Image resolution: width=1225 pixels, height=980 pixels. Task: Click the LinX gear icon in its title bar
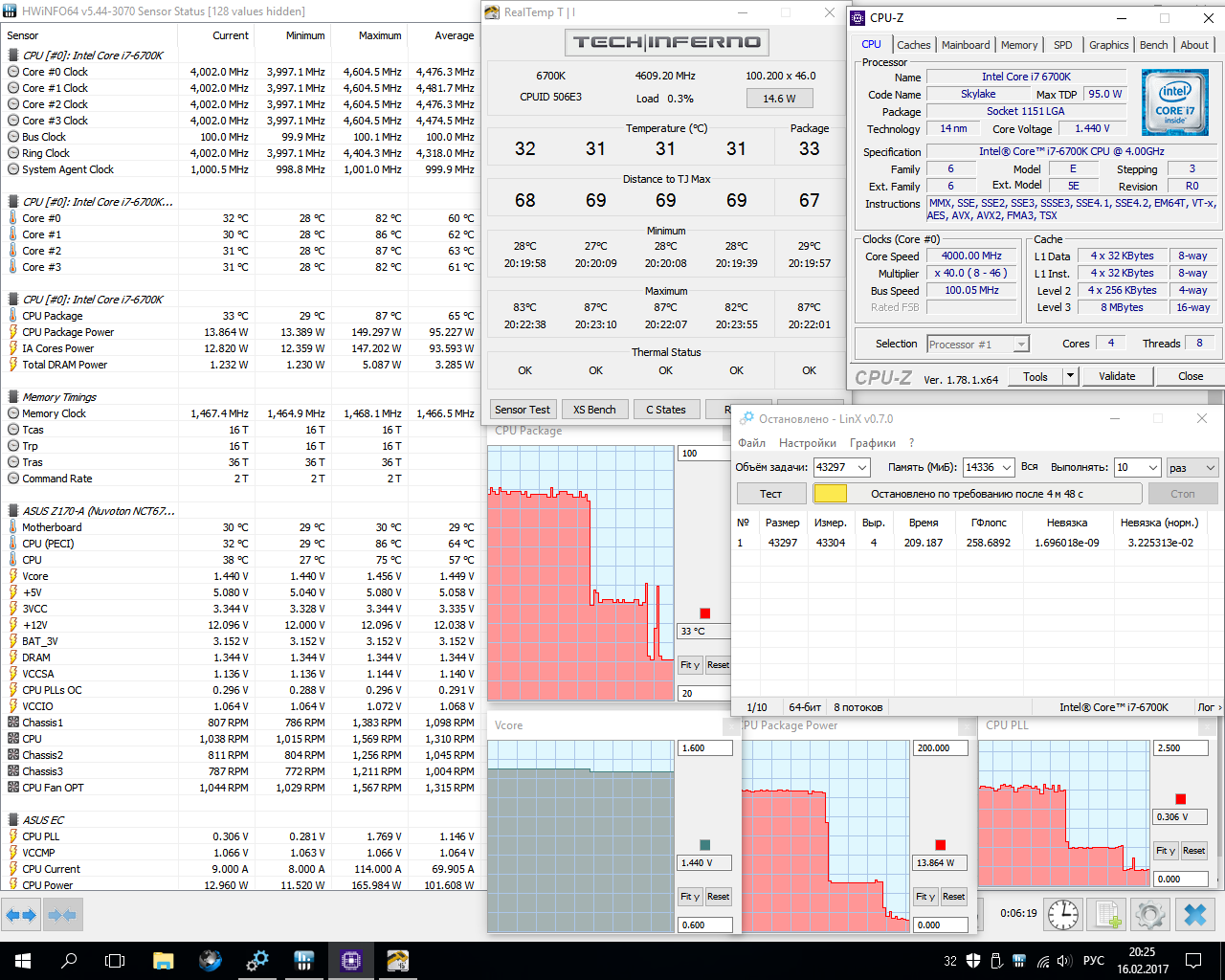point(746,418)
